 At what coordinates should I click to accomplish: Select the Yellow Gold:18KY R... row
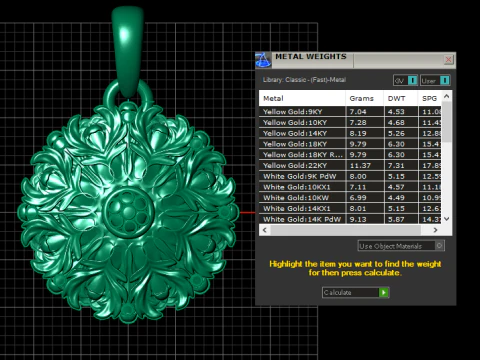pyautogui.click(x=350, y=155)
